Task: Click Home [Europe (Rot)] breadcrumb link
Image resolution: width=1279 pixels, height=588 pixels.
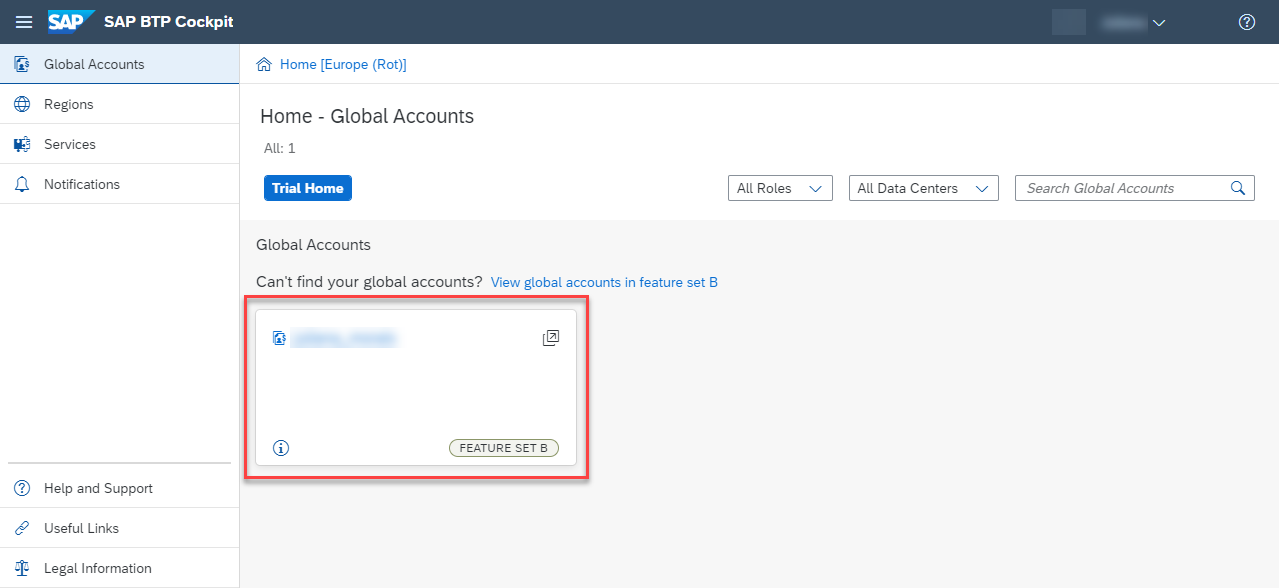Action: pyautogui.click(x=343, y=64)
